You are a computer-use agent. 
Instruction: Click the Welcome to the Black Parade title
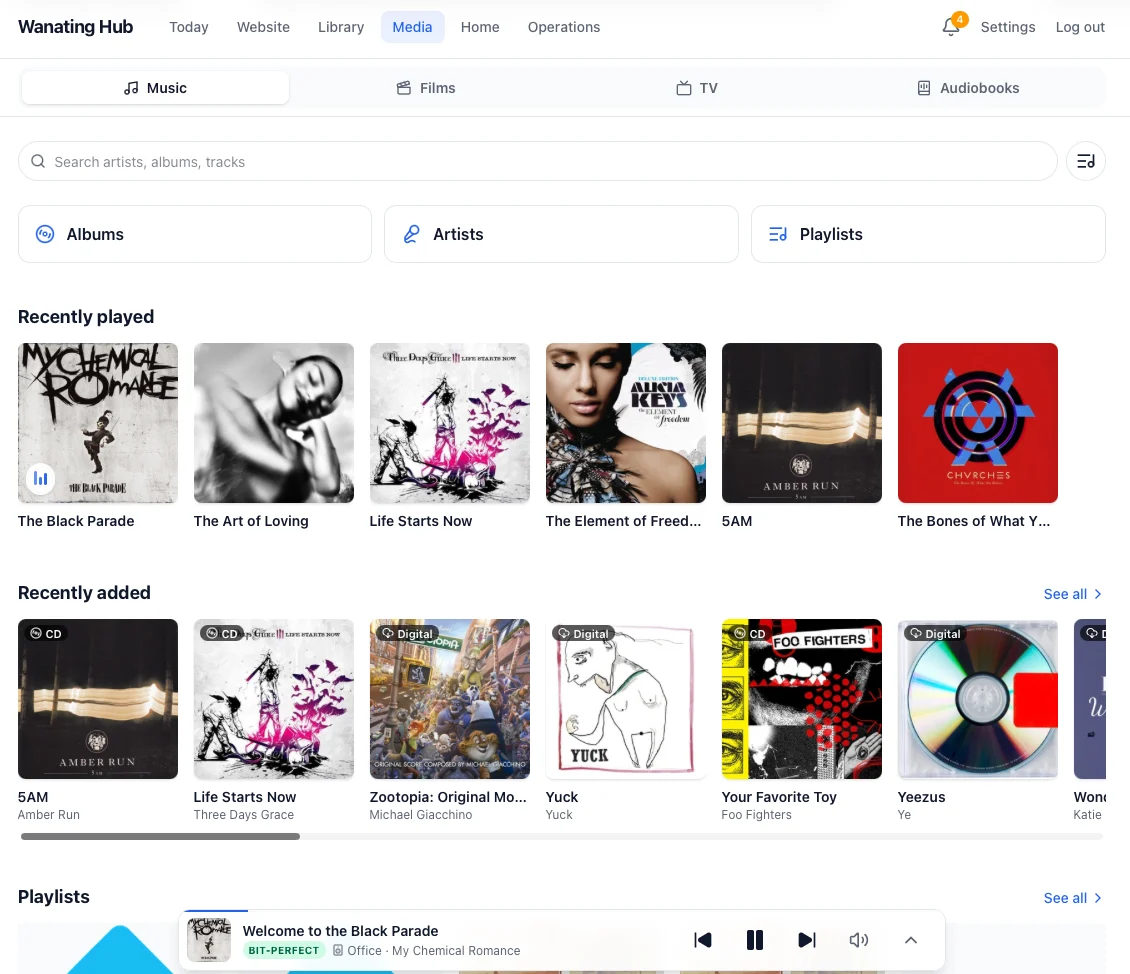tap(340, 931)
